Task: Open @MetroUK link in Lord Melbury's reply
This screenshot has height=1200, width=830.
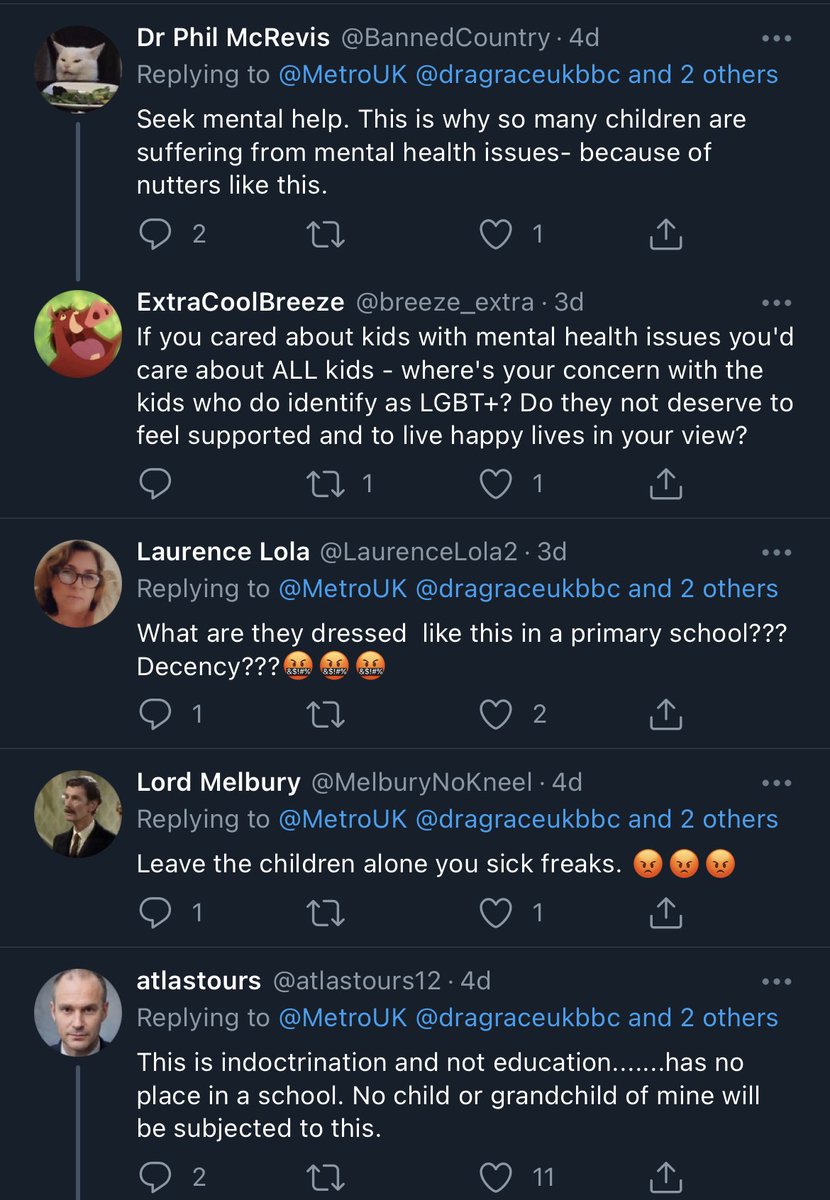Action: 342,819
